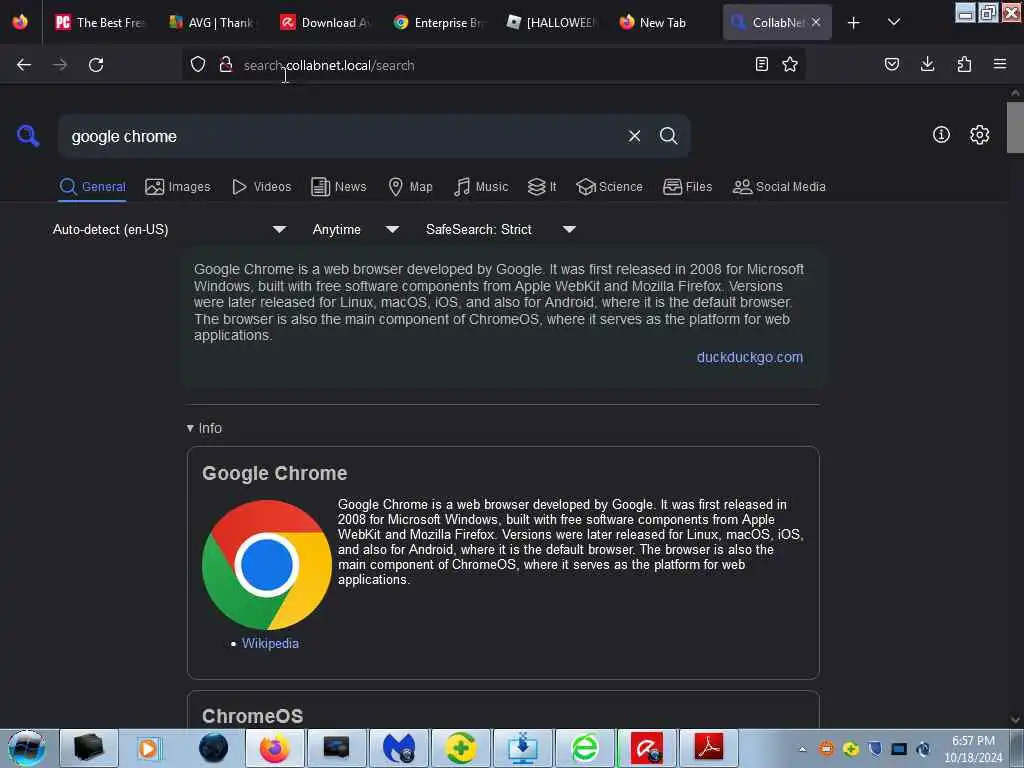
Task: Open search preferences gear icon
Action: coord(980,135)
